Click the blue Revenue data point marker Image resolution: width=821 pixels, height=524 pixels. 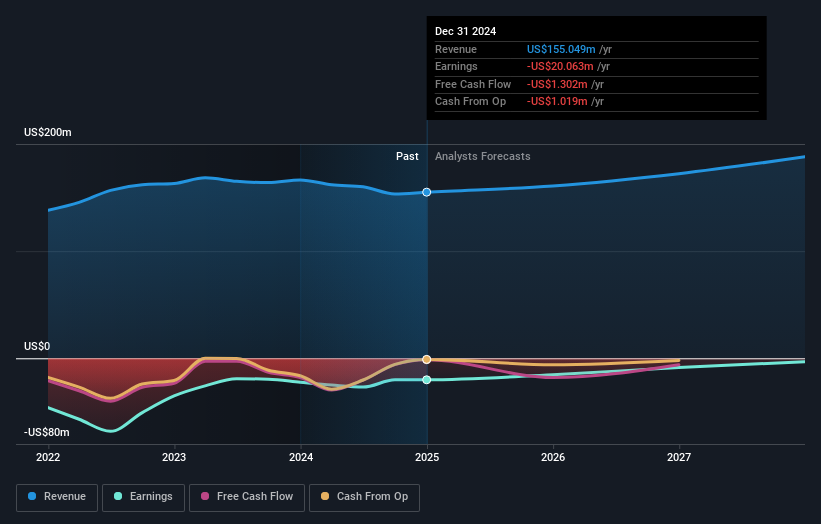[x=427, y=192]
